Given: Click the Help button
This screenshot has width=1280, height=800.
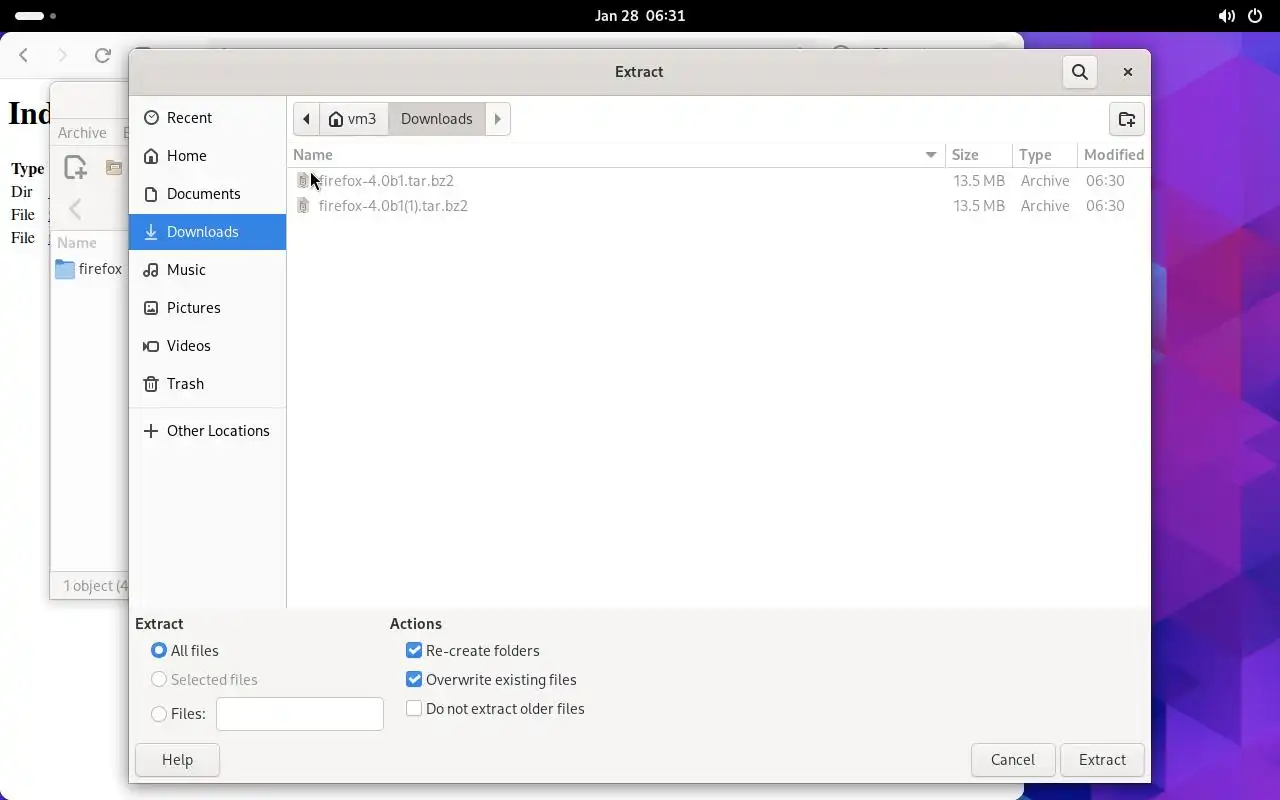Looking at the screenshot, I should pos(177,760).
